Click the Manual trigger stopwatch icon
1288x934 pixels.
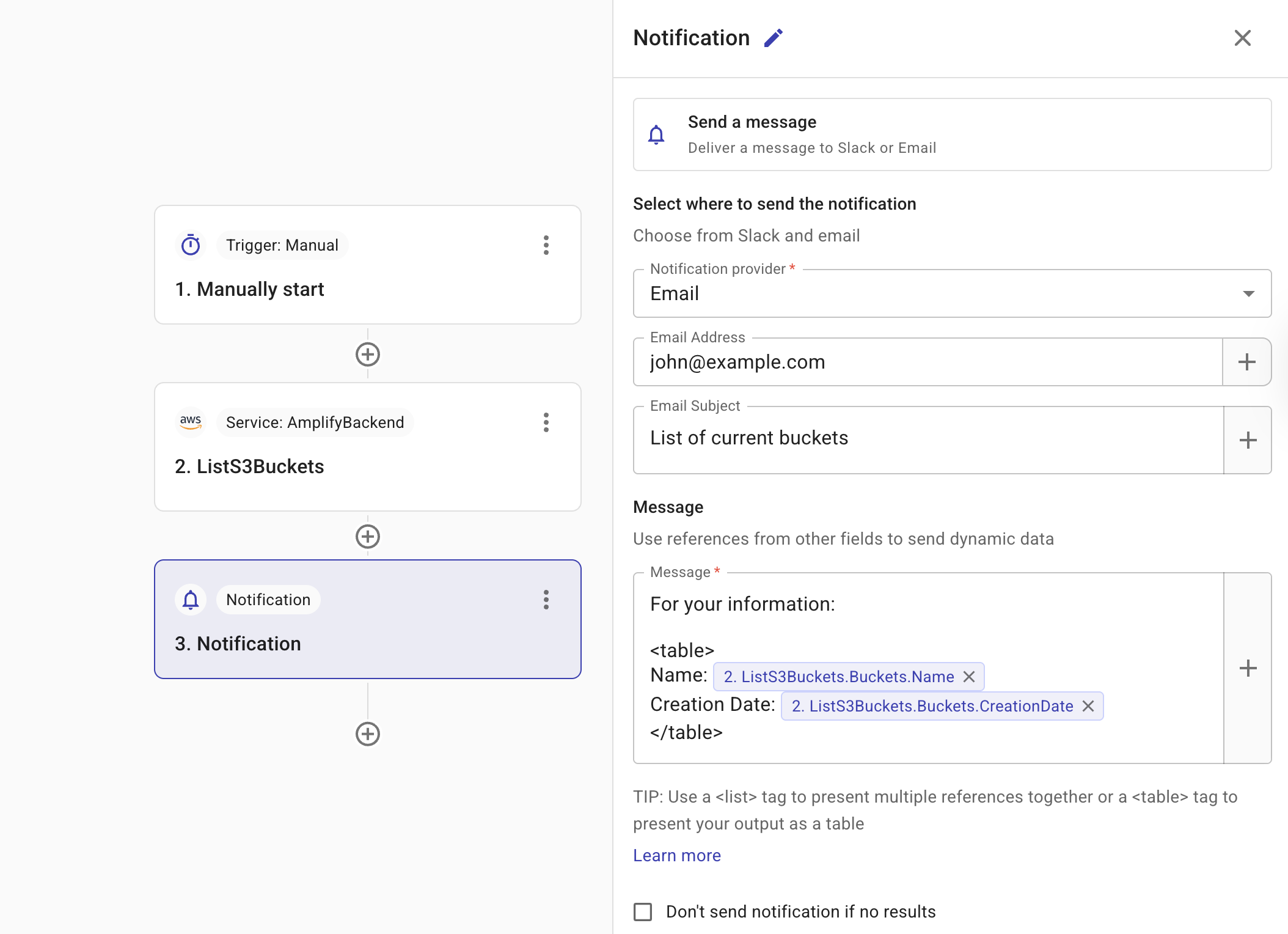(x=191, y=245)
